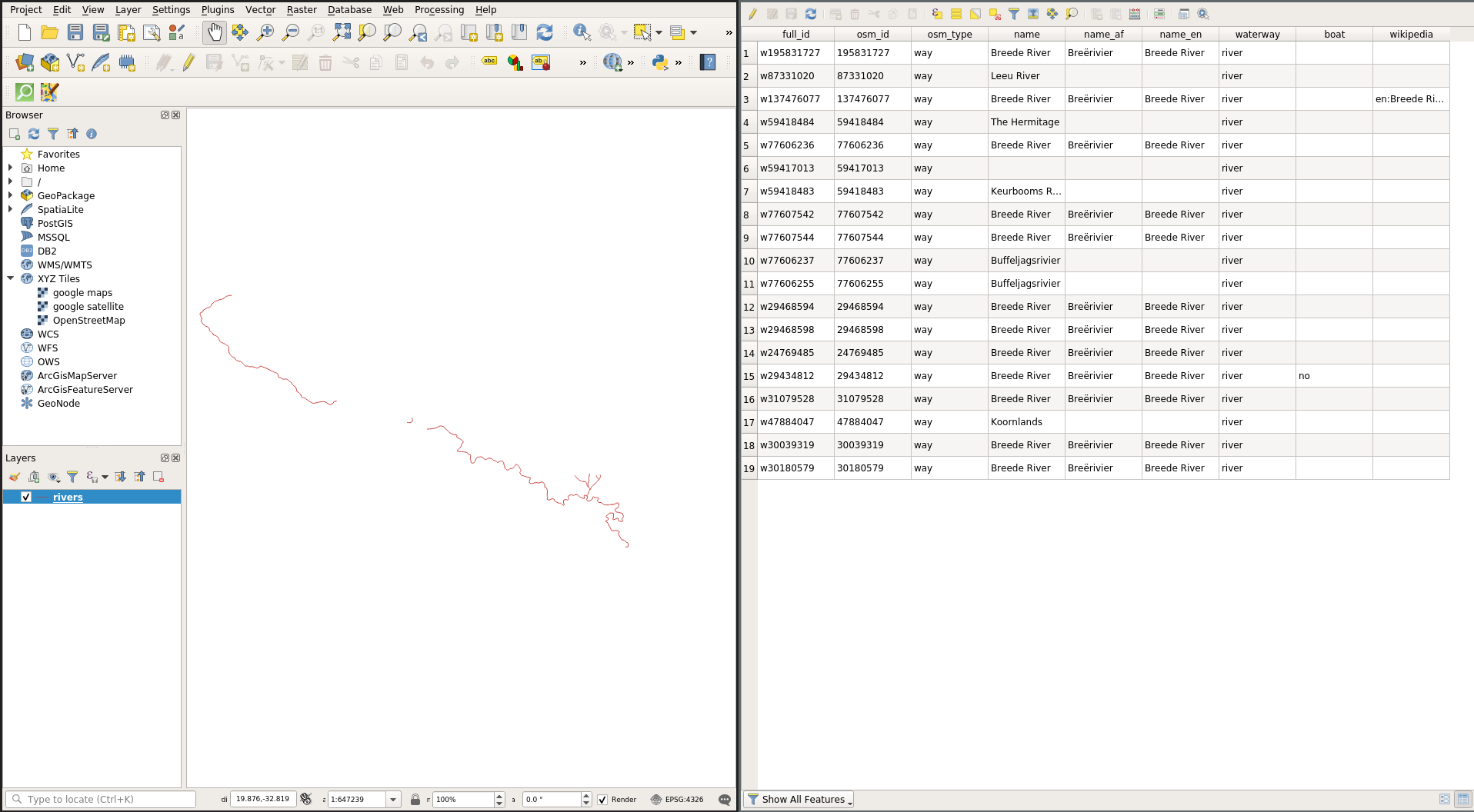
Task: Click Zoom Full extent icon
Action: pos(342,32)
